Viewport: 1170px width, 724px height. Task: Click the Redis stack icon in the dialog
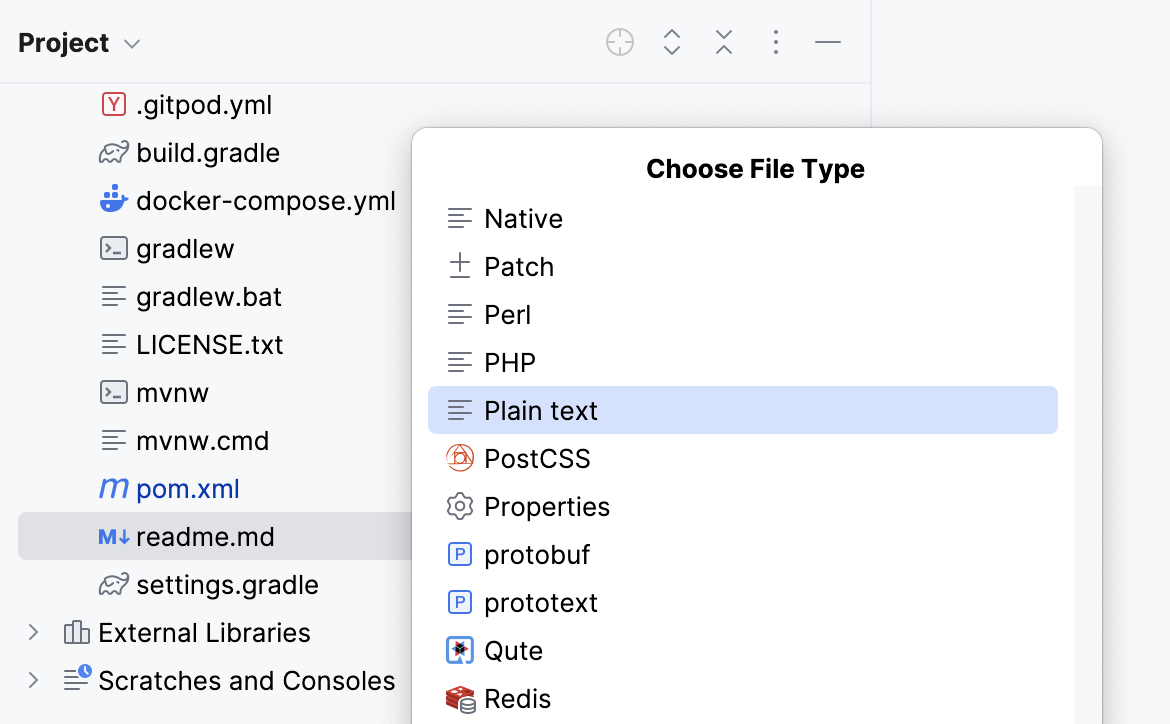459,698
